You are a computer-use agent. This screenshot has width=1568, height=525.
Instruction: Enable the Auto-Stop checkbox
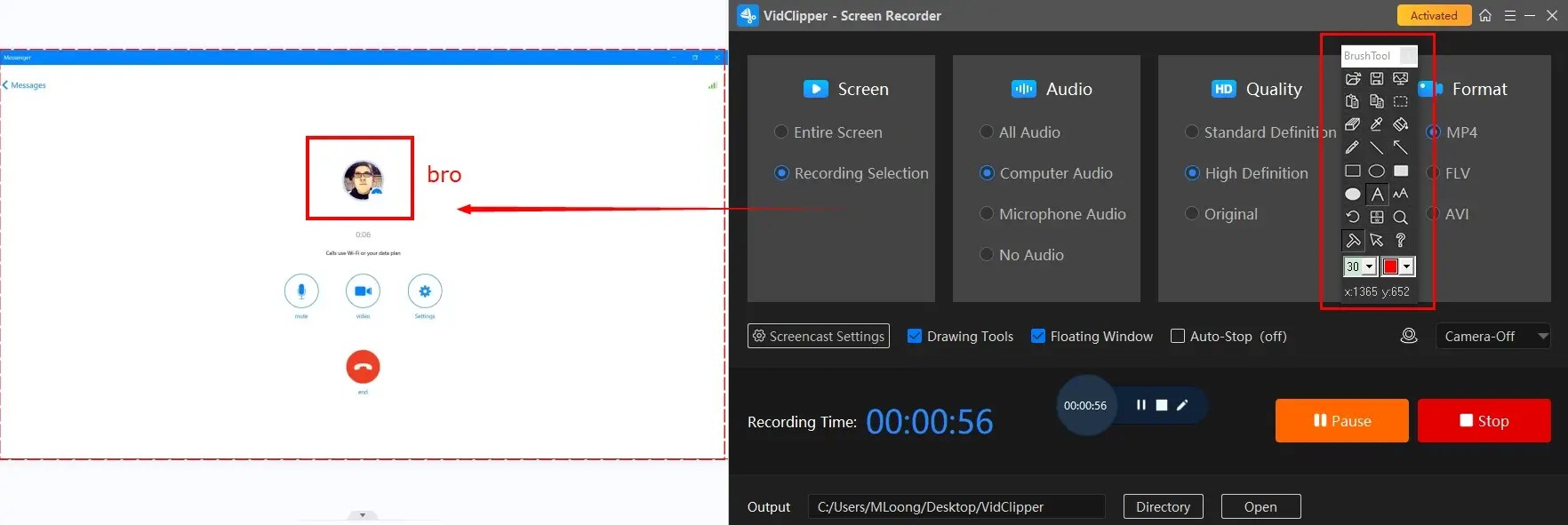tap(1178, 336)
